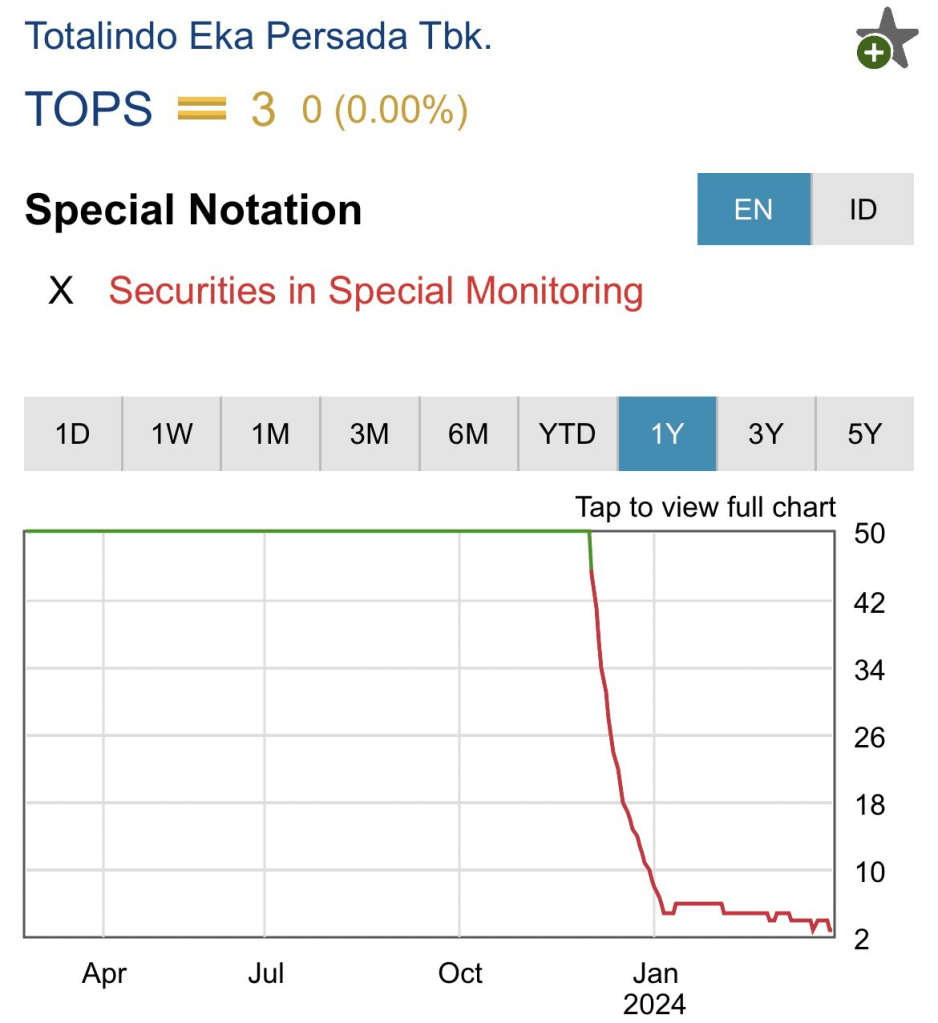Open Securities in Special Monitoring notation

tap(375, 291)
